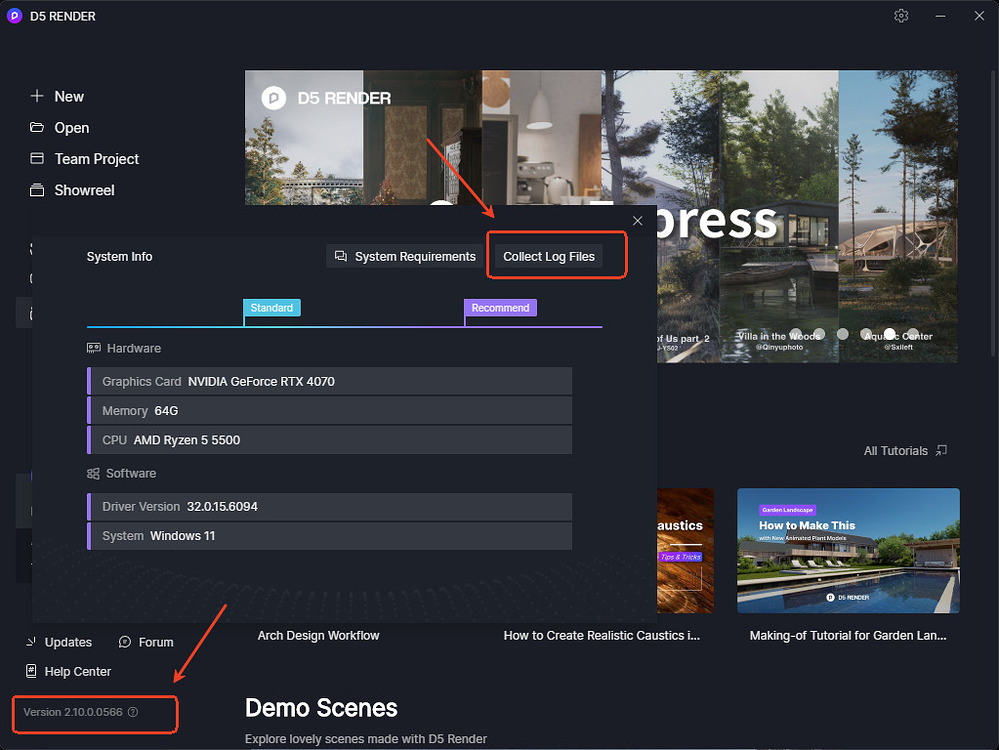Viewport: 999px width, 750px height.
Task: Open the Aquatic Center banner image
Action: tap(898, 217)
